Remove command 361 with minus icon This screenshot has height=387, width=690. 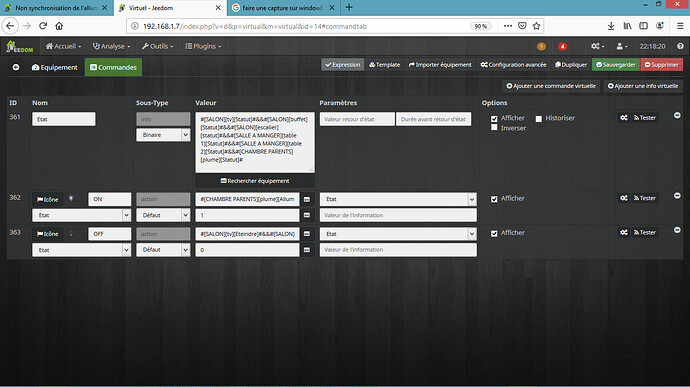(x=677, y=115)
